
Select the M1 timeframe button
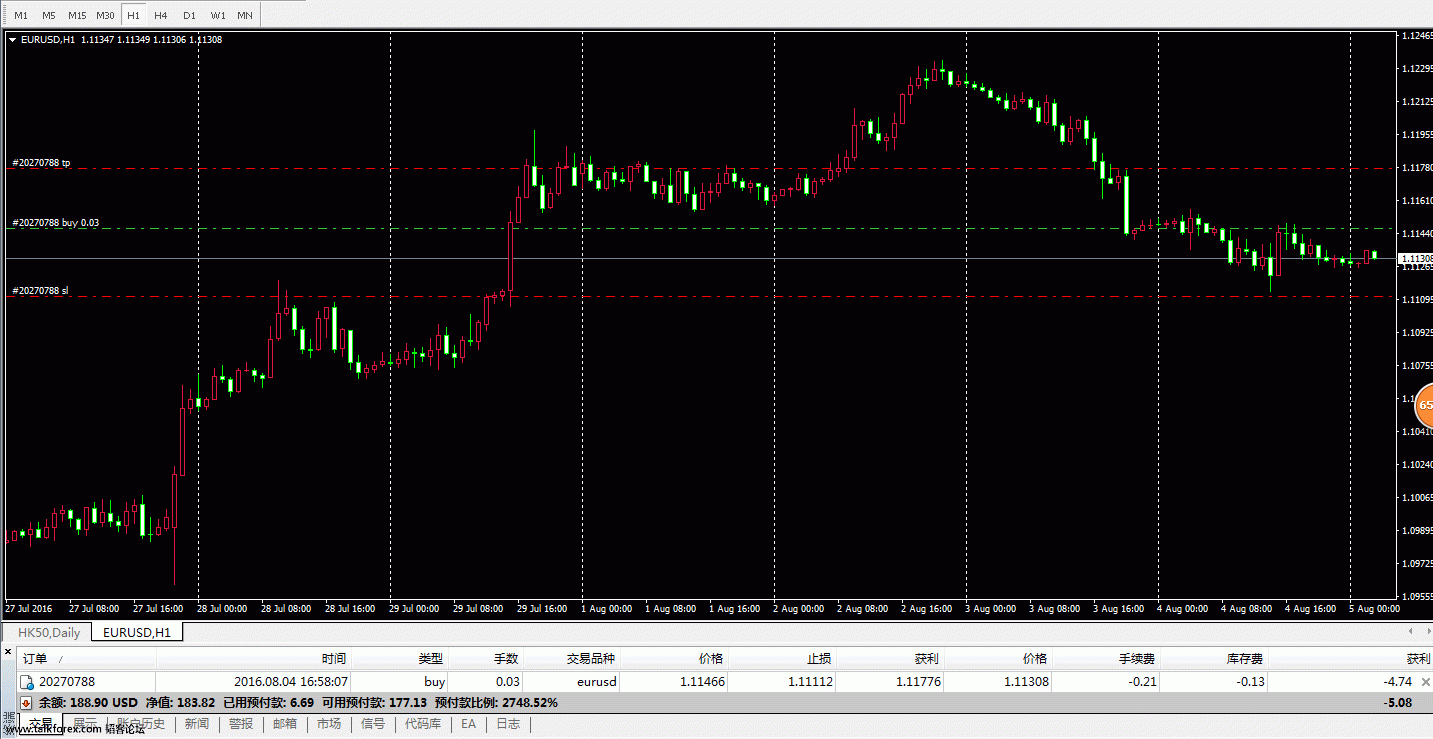(21, 15)
